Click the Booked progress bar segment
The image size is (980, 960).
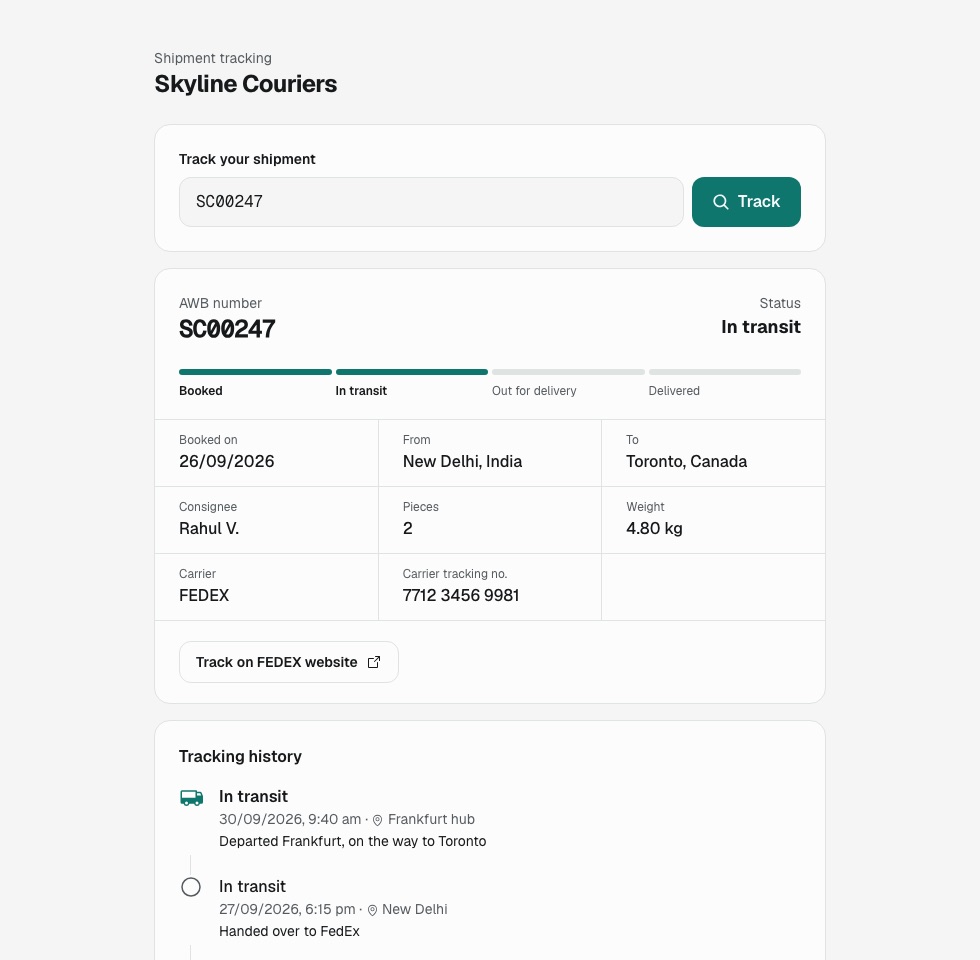click(x=255, y=372)
